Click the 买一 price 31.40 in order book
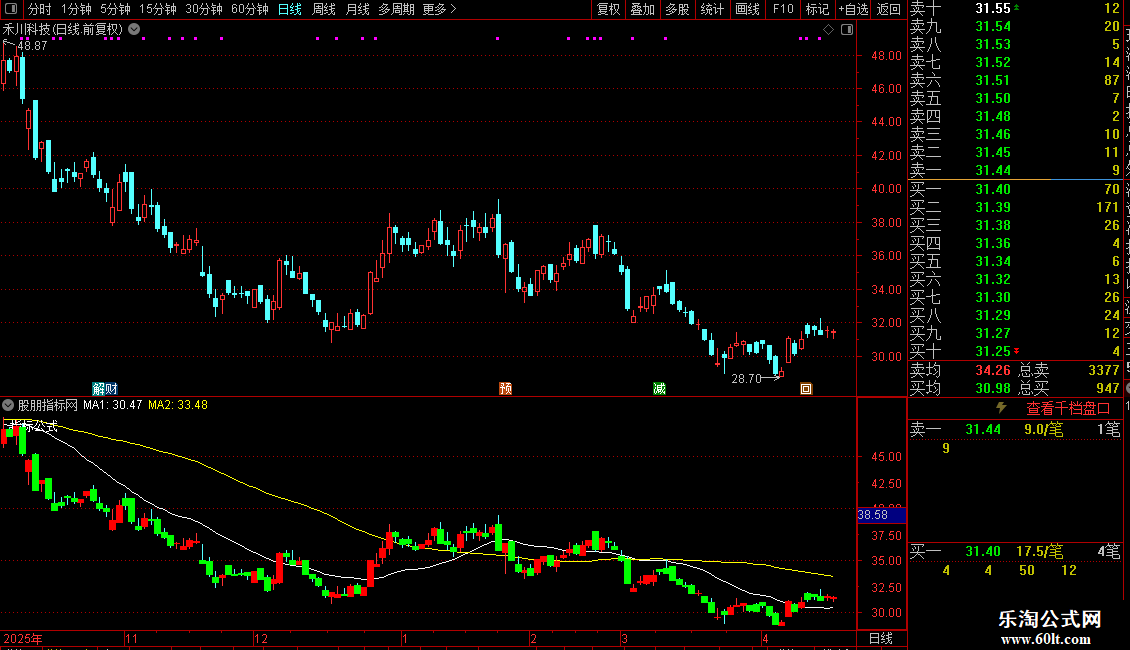1130x650 pixels. coord(993,189)
